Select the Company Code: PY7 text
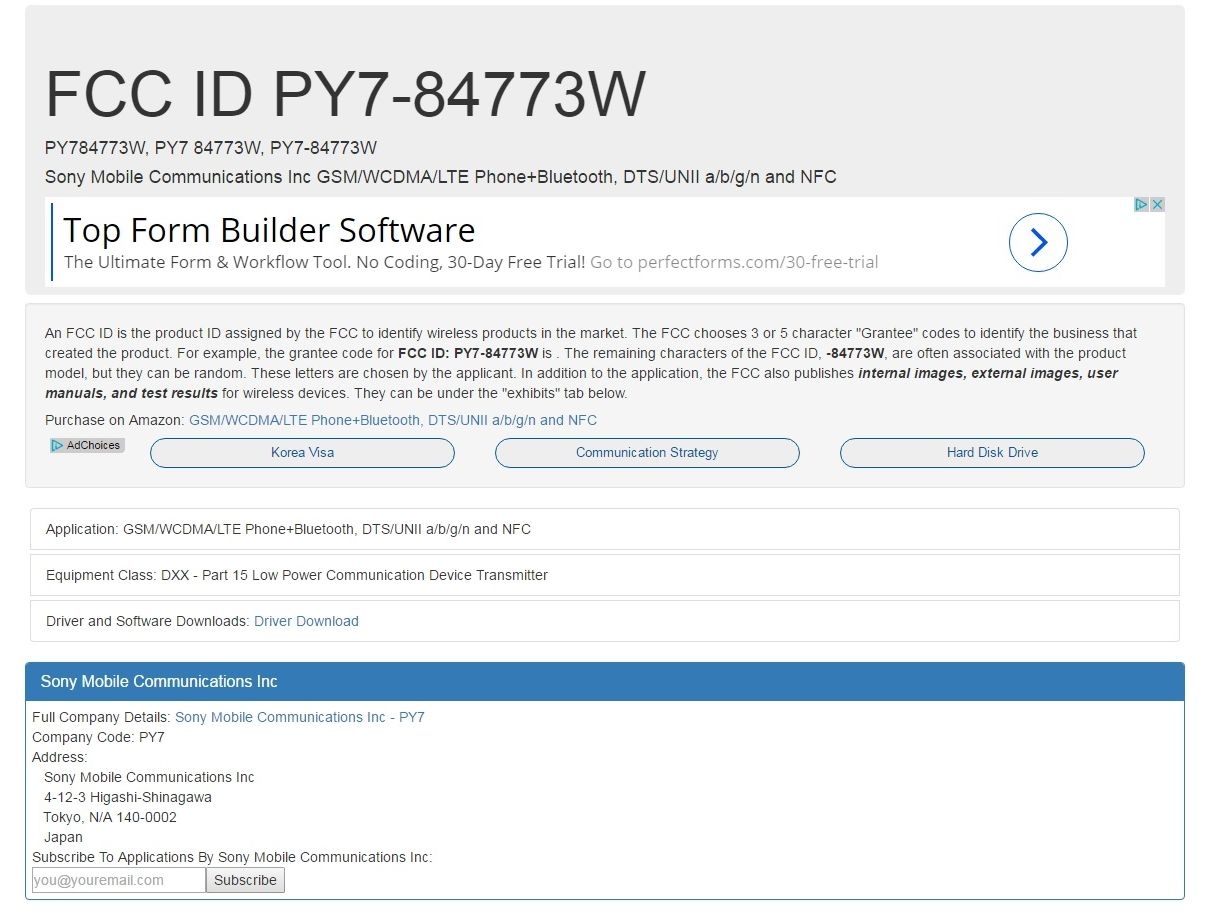Screen dimensions: 1207x913 [x=99, y=737]
